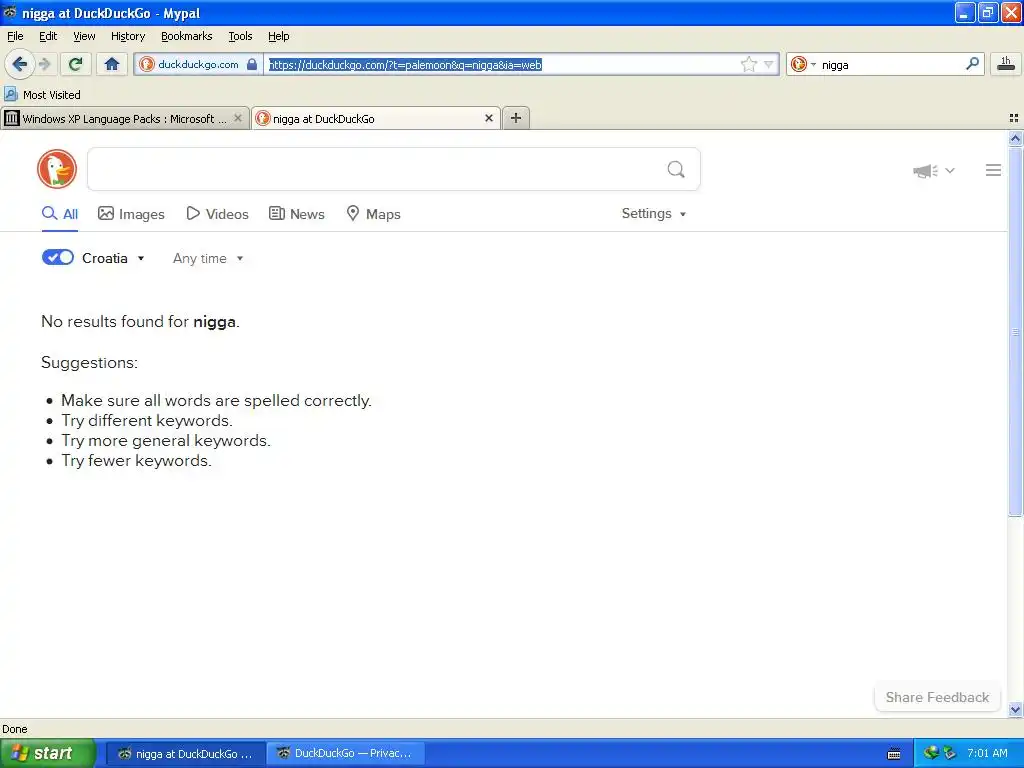Open the Croatia region dropdown

pos(113,258)
